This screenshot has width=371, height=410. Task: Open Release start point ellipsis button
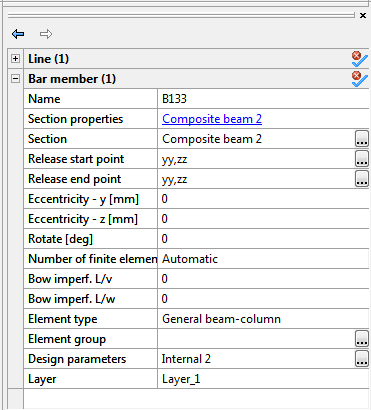click(x=362, y=159)
